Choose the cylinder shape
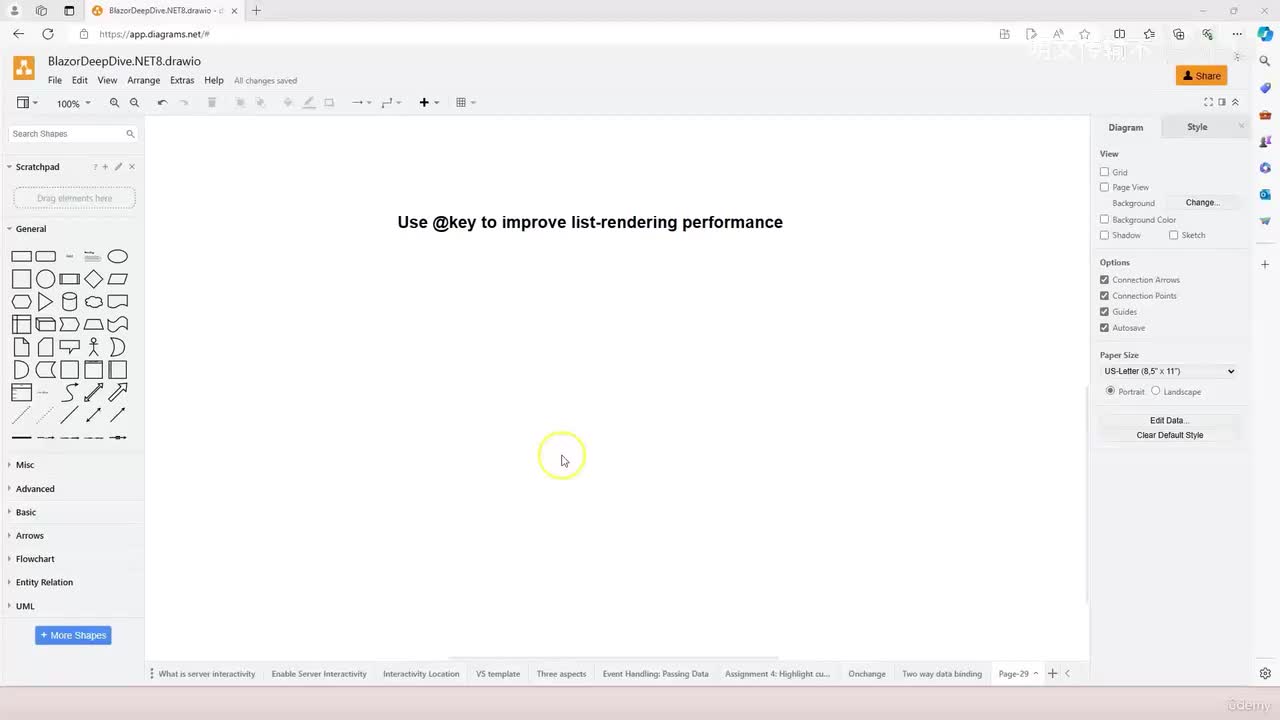This screenshot has width=1280, height=720. click(x=69, y=302)
